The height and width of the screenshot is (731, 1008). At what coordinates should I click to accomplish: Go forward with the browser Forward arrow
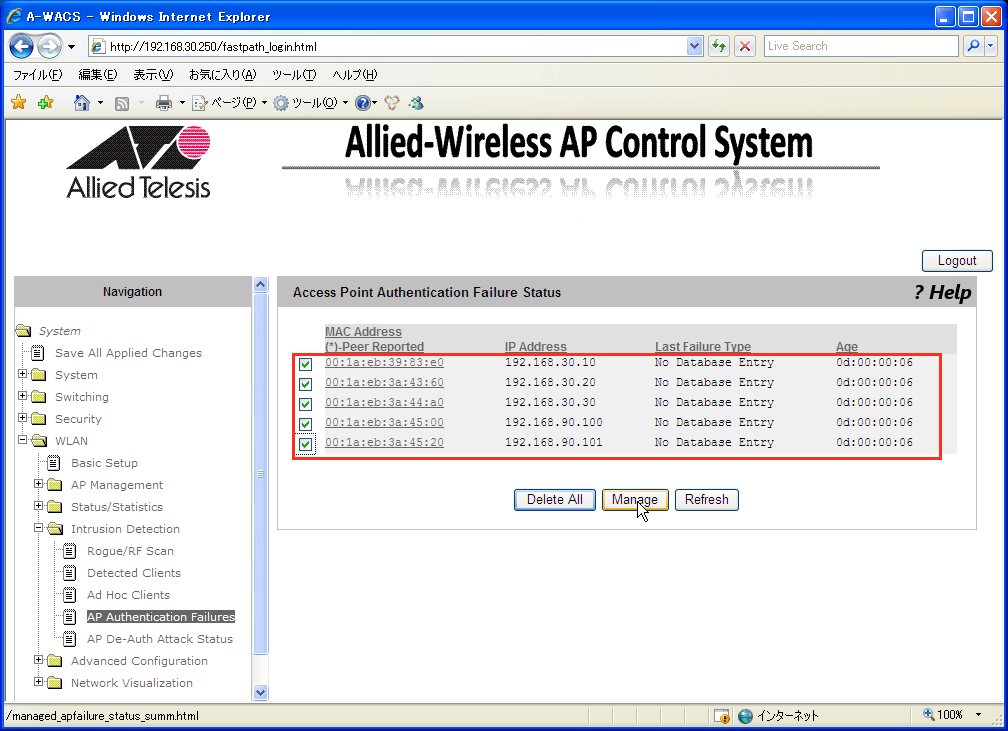point(49,46)
